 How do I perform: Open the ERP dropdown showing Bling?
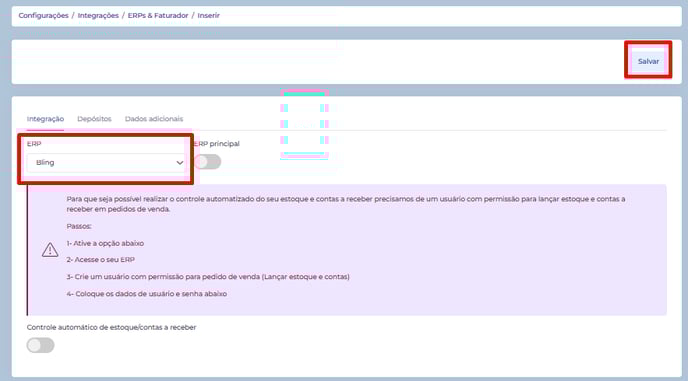pos(106,162)
